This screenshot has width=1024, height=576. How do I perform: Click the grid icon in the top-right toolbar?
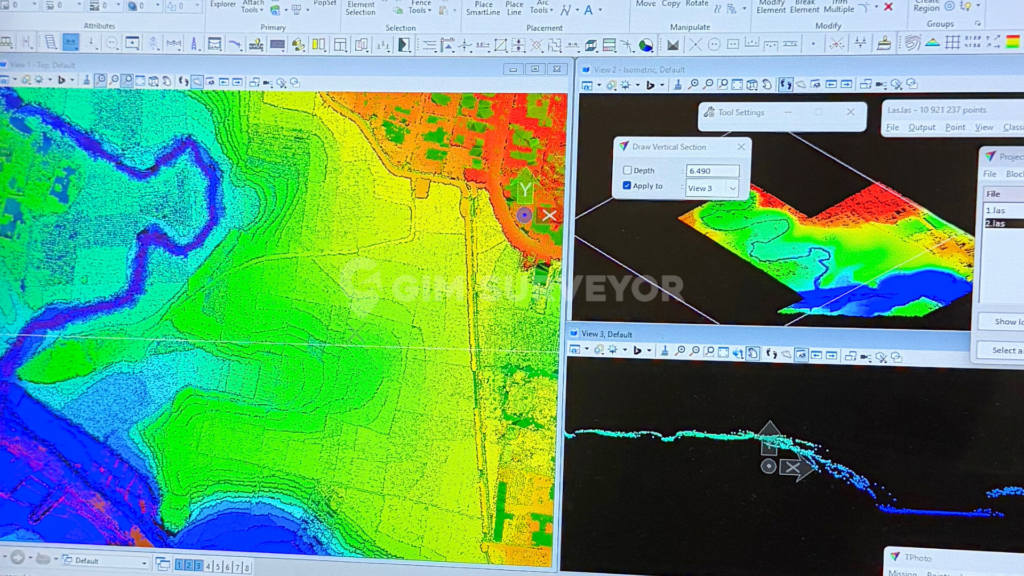(952, 43)
